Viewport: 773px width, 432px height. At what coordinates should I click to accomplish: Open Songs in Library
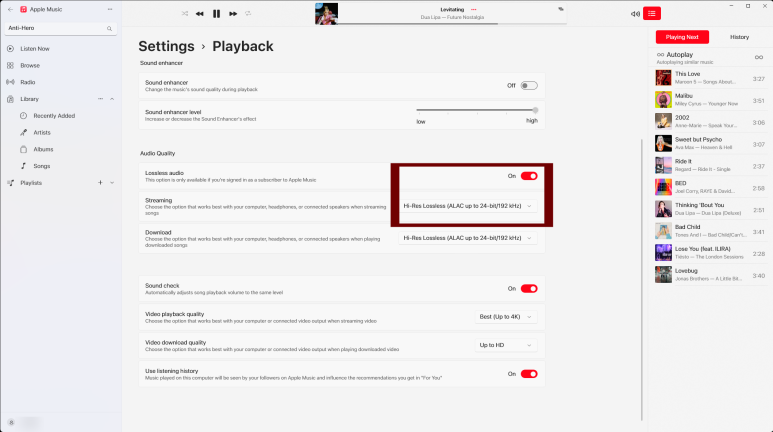[41, 166]
